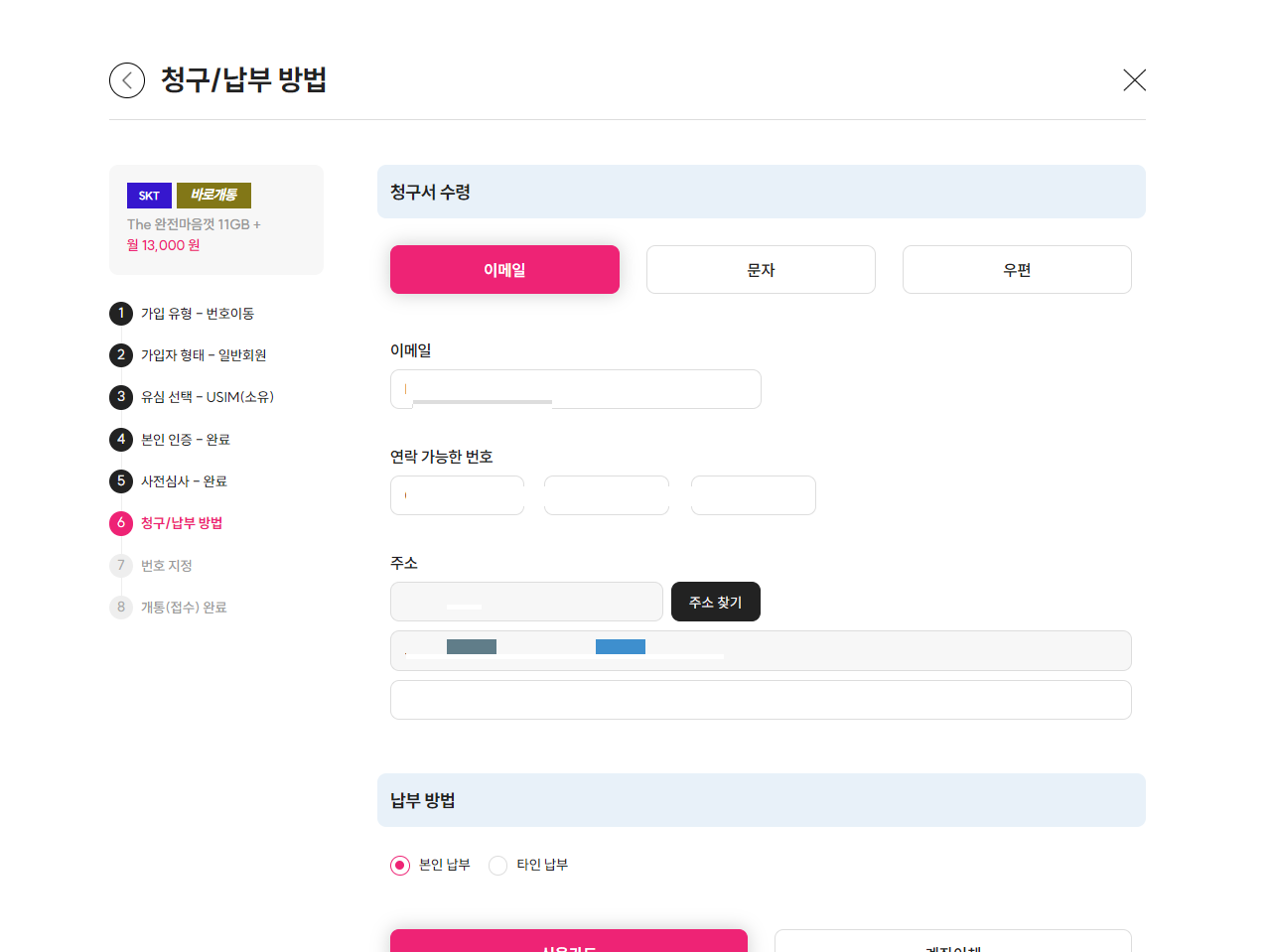This screenshot has height=952, width=1270.
Task: Click step 1 가입 유형 in sidebar
Action: (x=185, y=313)
